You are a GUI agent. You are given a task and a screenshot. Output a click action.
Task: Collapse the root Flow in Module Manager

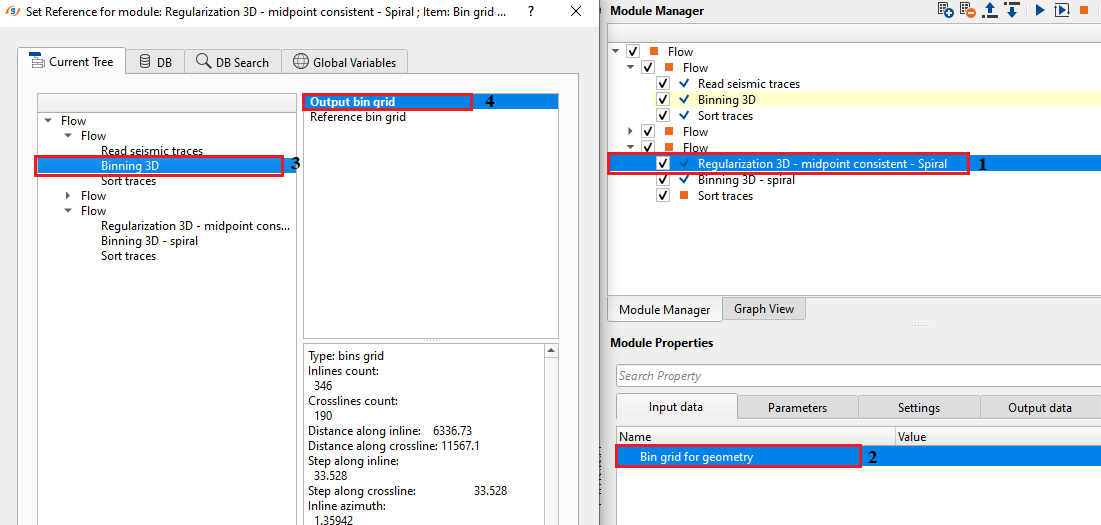(x=616, y=51)
